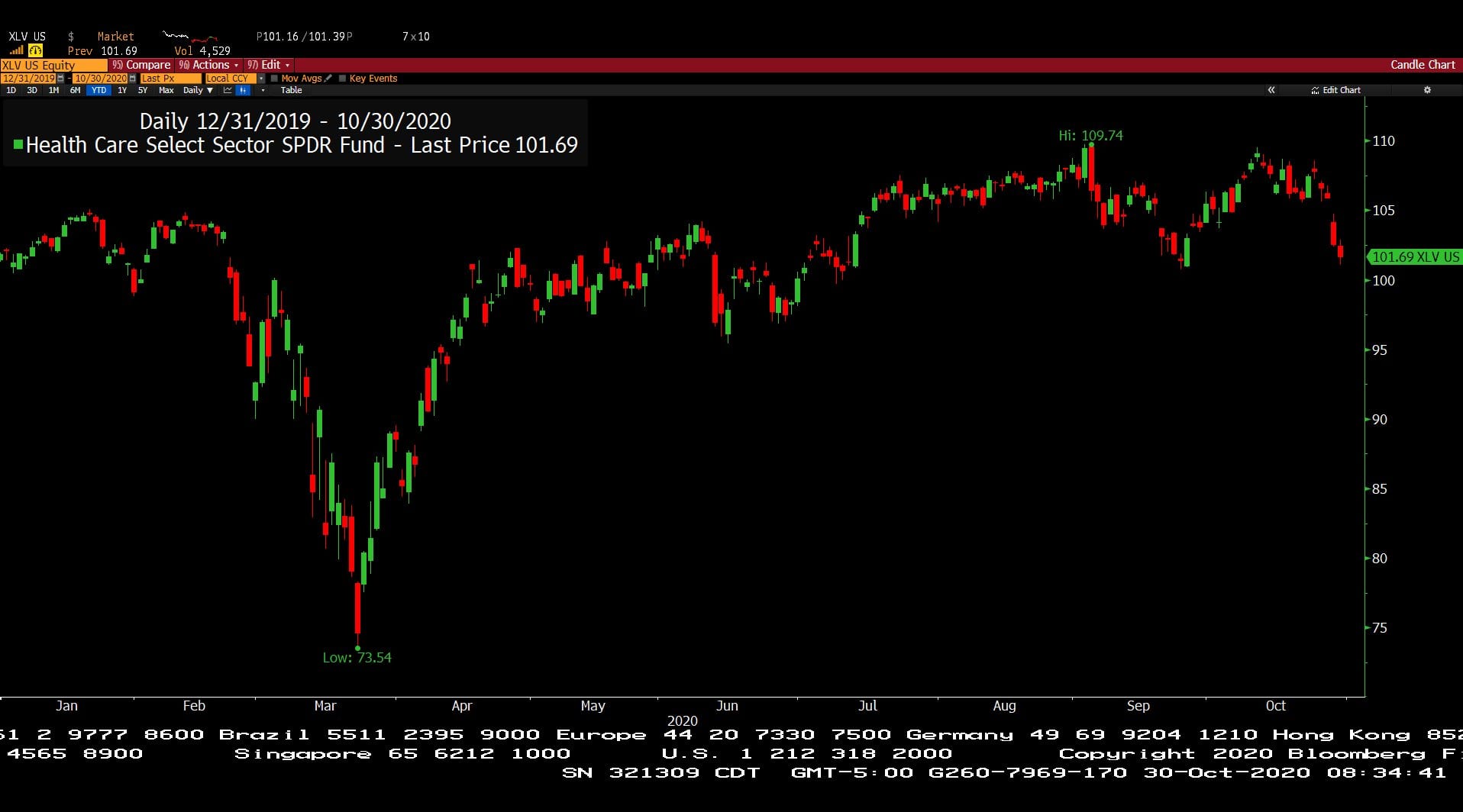Click the Last Px field
The width and height of the screenshot is (1463, 812).
[170, 79]
